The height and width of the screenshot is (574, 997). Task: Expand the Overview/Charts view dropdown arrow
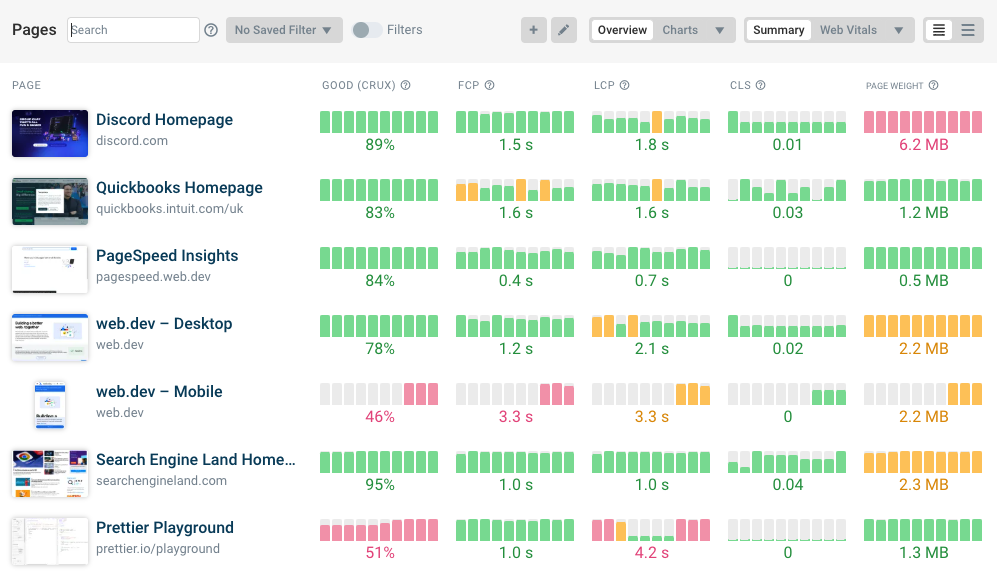click(x=720, y=30)
